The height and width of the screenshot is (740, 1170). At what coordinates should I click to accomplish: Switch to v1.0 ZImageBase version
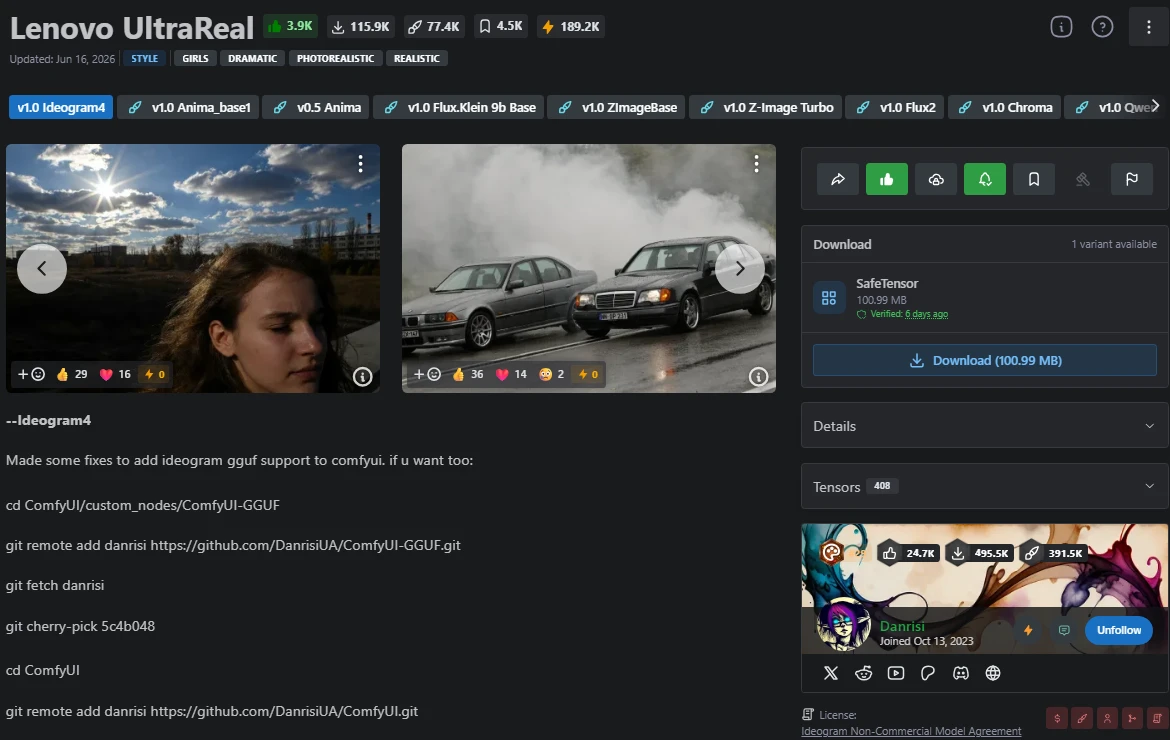click(x=618, y=107)
